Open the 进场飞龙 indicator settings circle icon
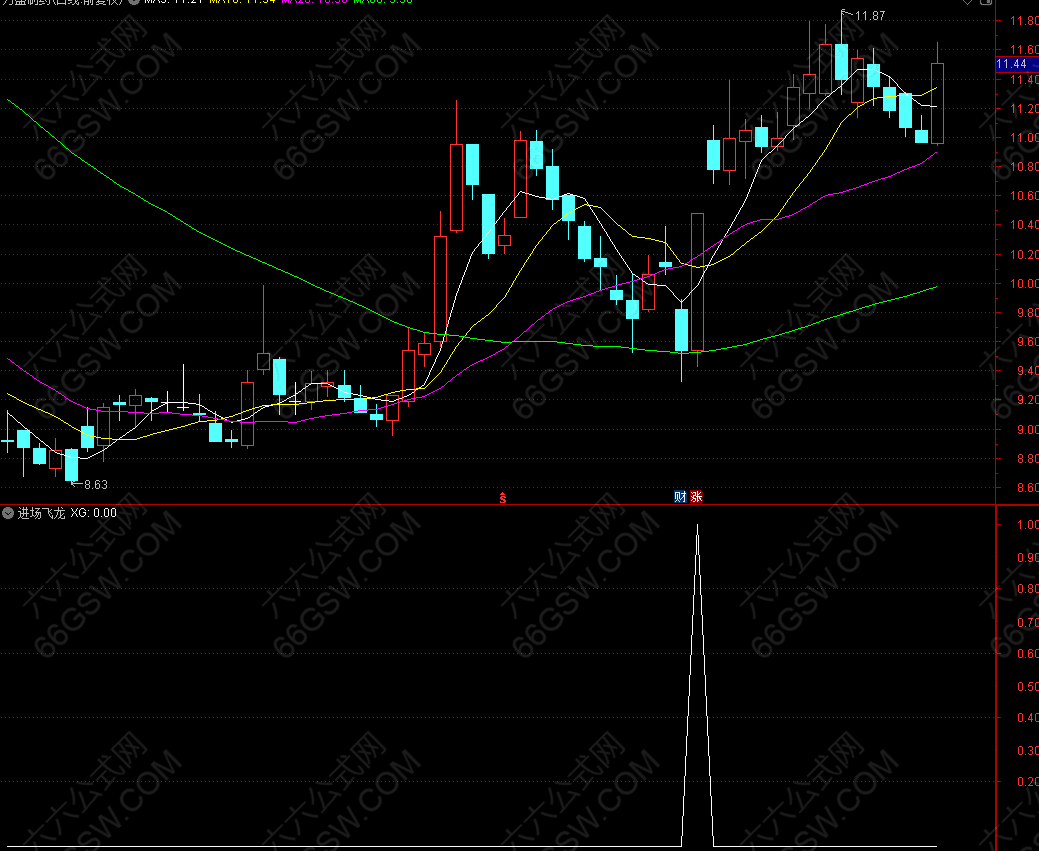The width and height of the screenshot is (1039, 851). click(x=8, y=513)
